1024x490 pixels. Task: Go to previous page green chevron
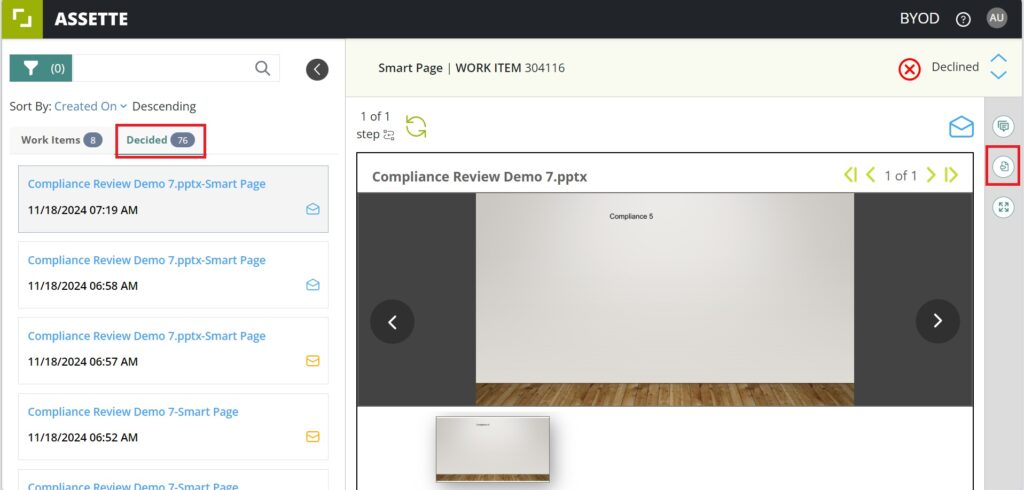[871, 175]
